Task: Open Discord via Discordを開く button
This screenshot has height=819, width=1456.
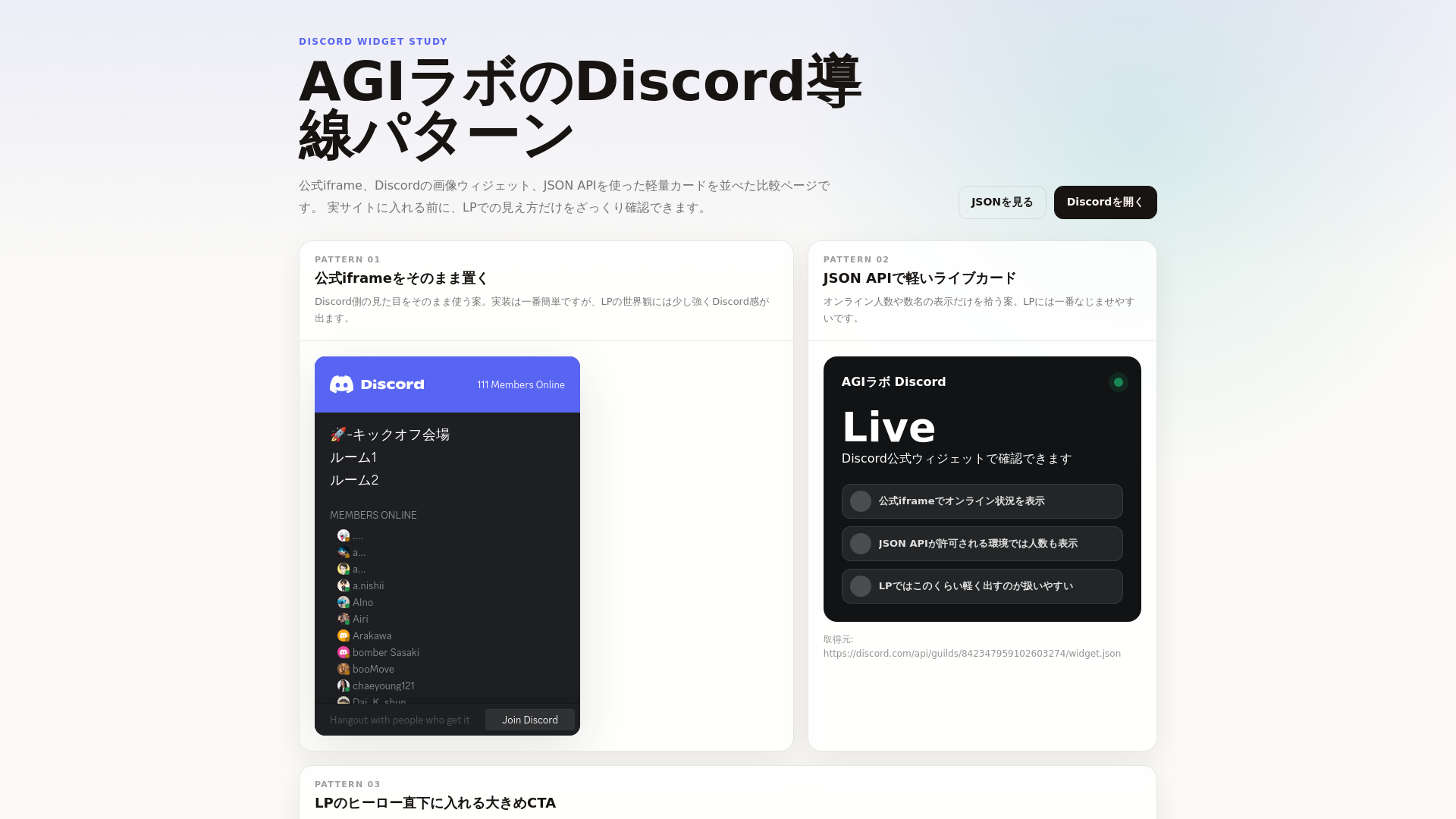Action: coord(1105,202)
